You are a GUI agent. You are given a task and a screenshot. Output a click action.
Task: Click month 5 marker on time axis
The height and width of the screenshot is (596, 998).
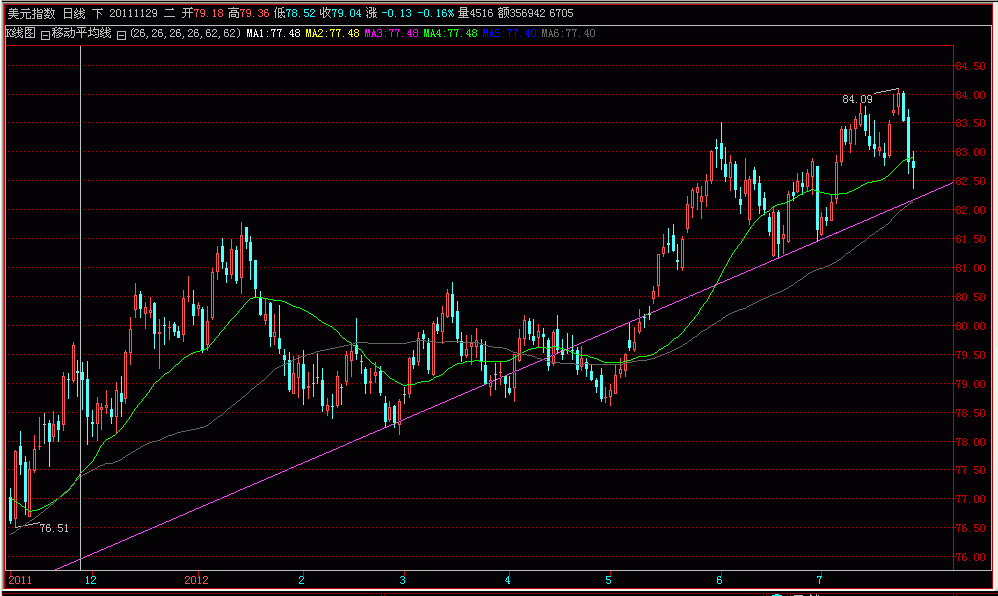608,580
